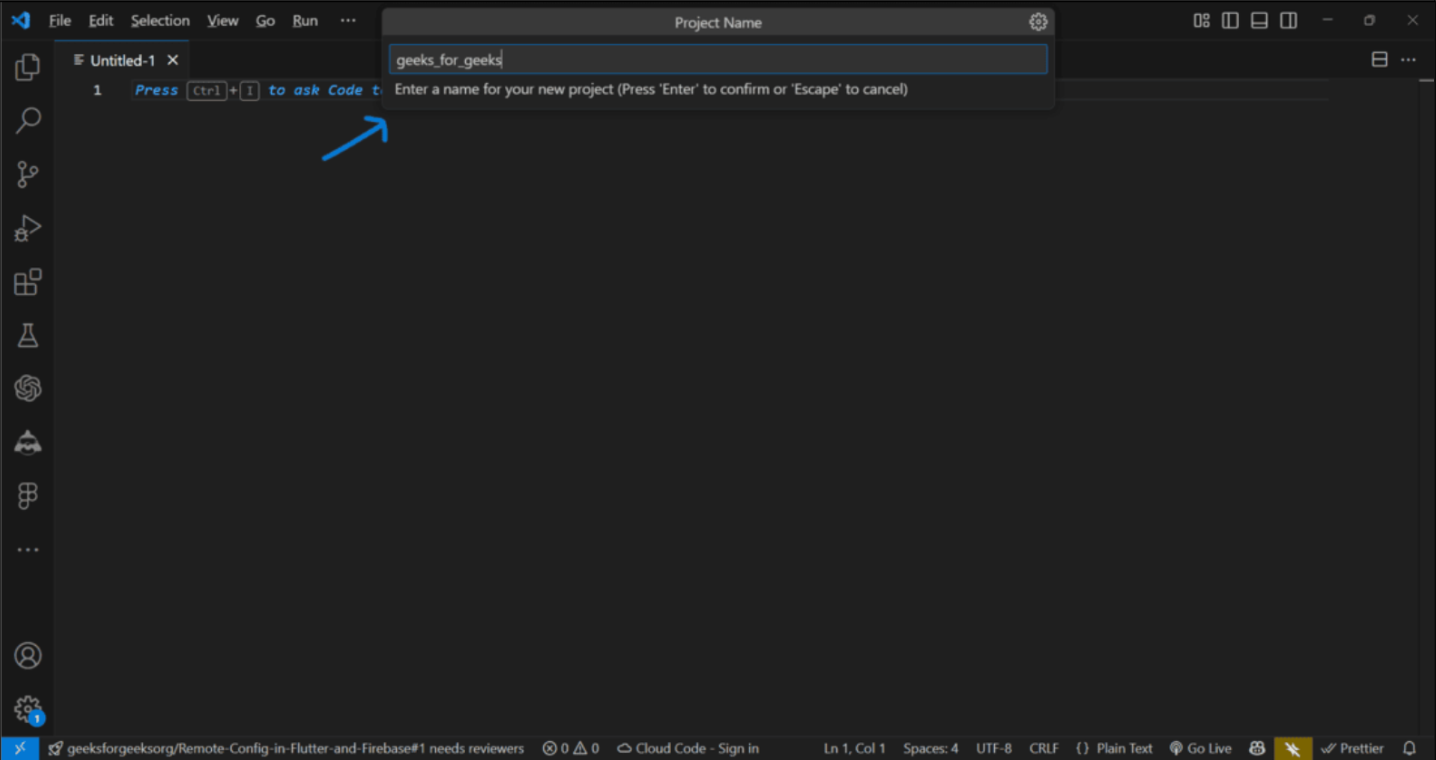
Task: Open the Go menu
Action: [x=265, y=20]
